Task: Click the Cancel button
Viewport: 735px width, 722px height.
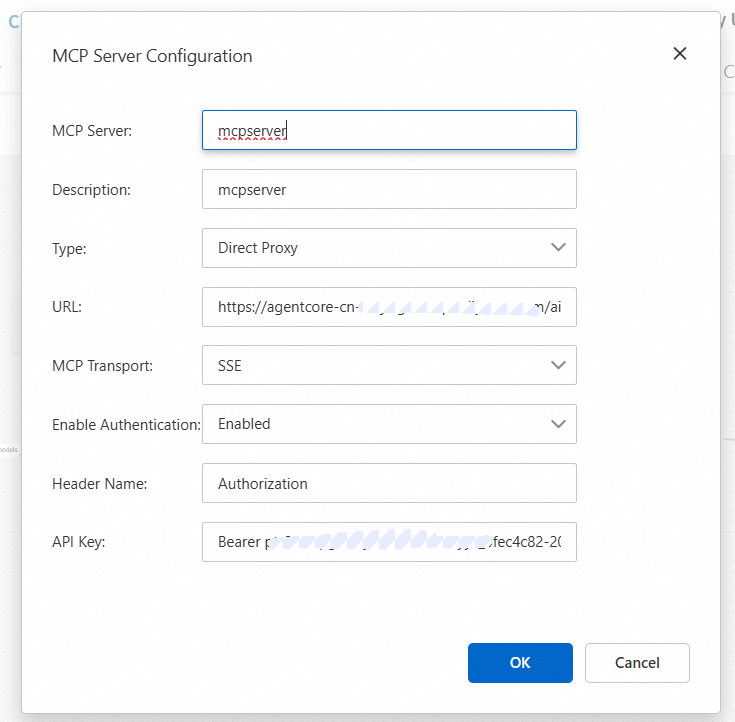Action: (x=637, y=663)
